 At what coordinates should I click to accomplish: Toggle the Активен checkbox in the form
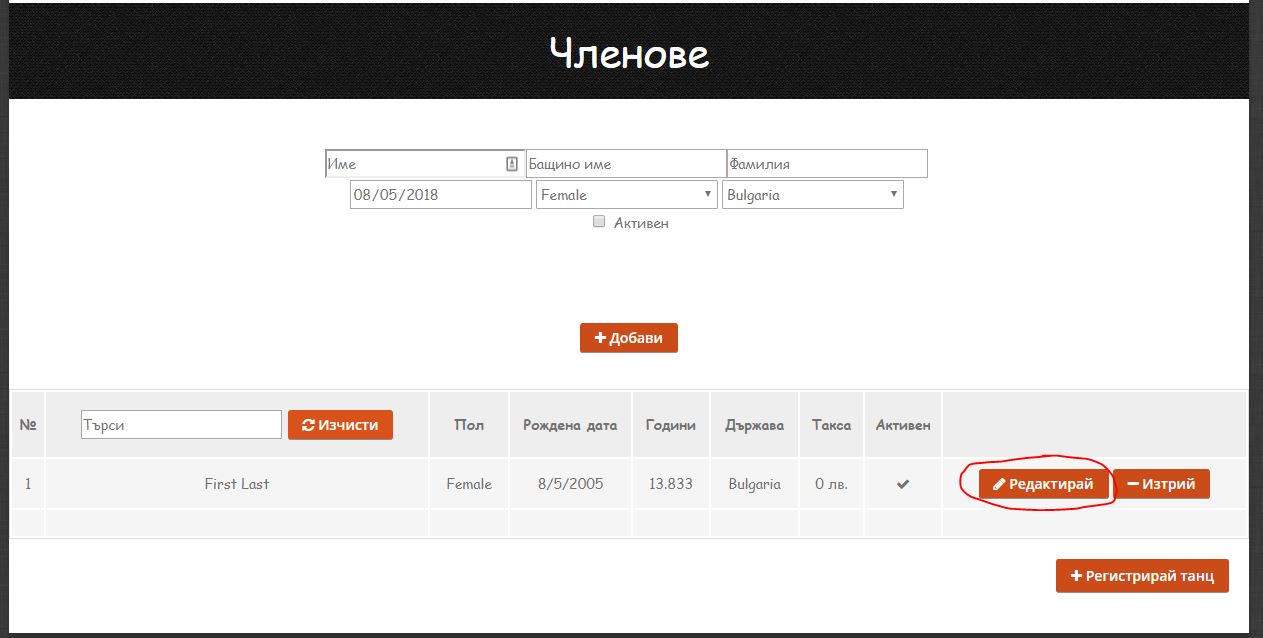coord(599,222)
